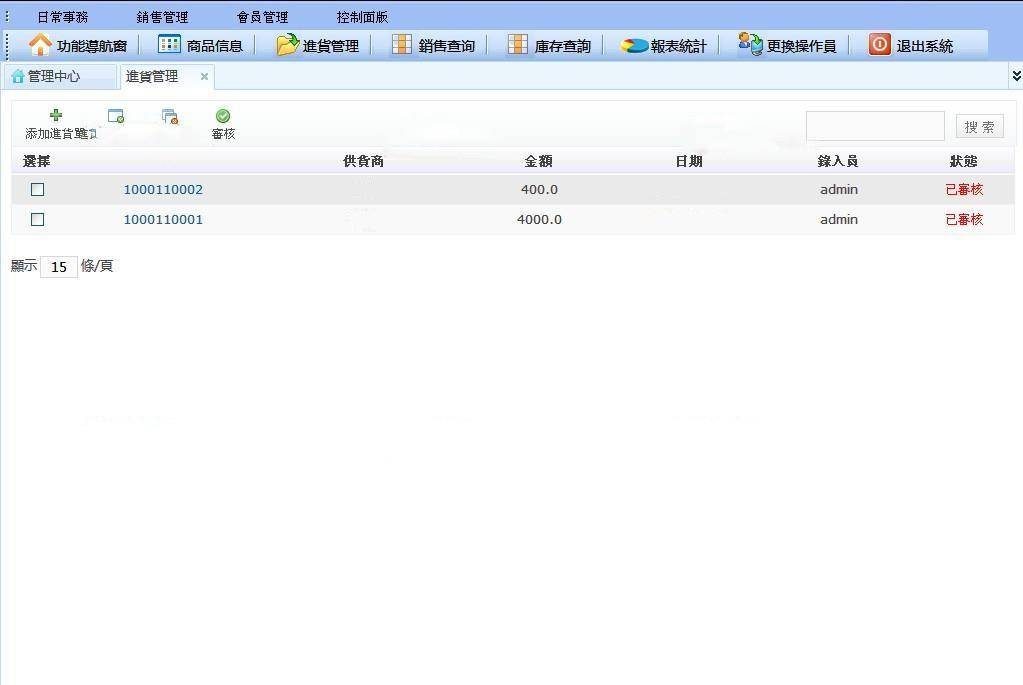1023x685 pixels.
Task: Click the 日期 column header
Action: [689, 161]
